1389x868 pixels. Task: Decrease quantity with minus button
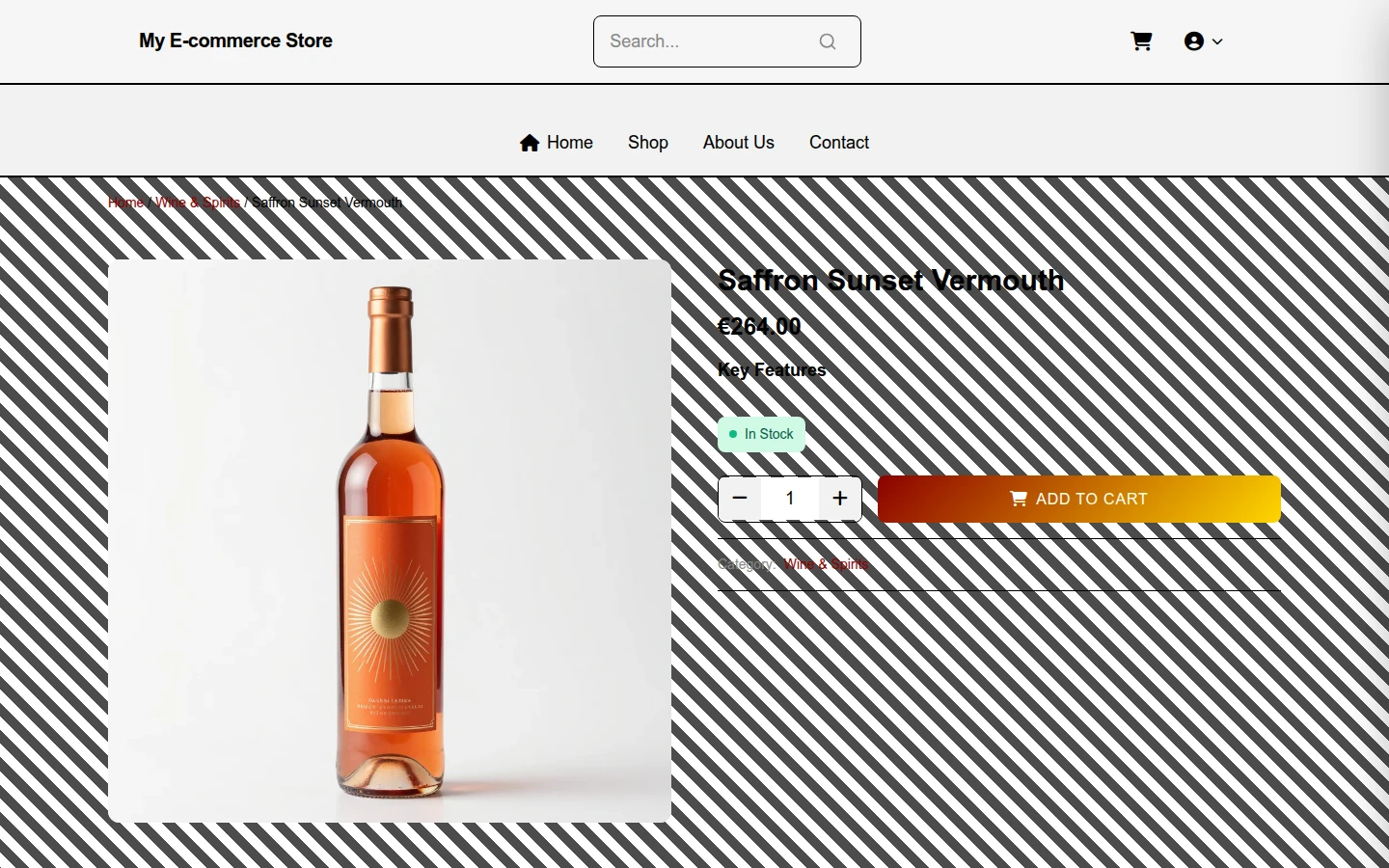click(740, 499)
